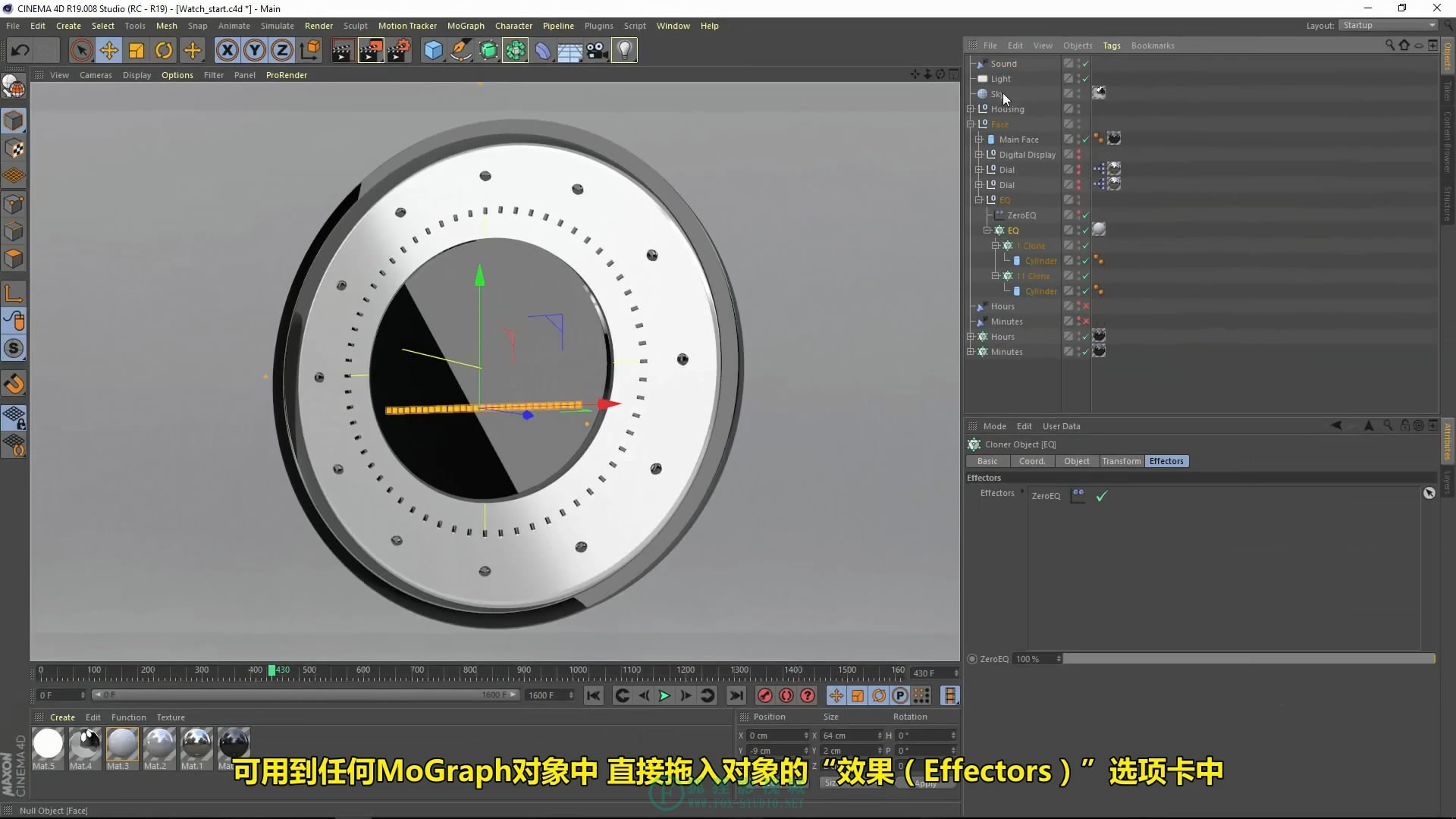Enable the disabled Hours spline object
This screenshot has width=1456, height=819.
pyautogui.click(x=1086, y=306)
